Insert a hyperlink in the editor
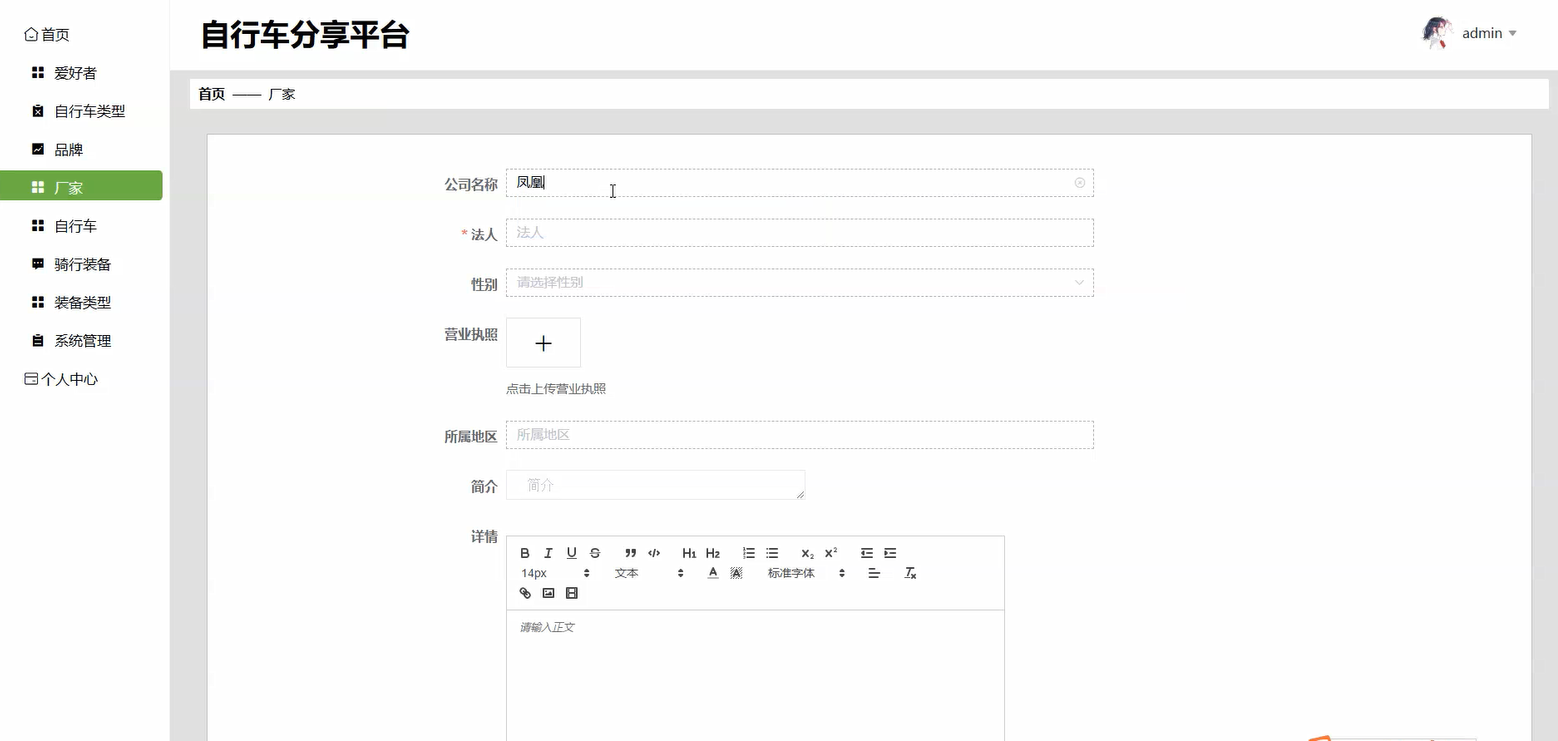Screen dimensions: 1558x741 click(525, 593)
